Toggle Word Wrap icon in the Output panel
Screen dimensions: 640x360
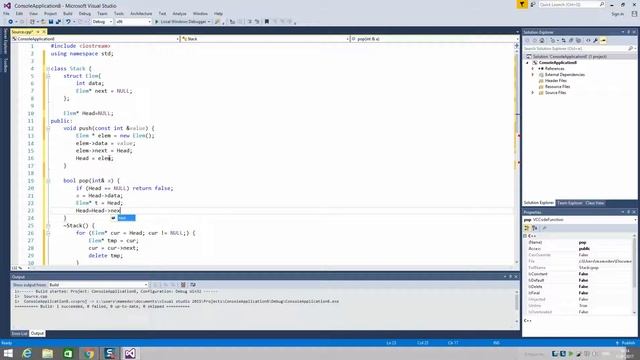[193, 284]
